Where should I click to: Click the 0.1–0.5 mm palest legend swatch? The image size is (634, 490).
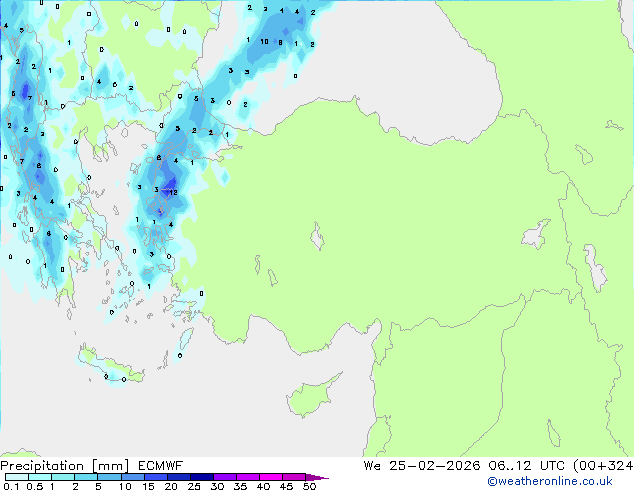17,477
